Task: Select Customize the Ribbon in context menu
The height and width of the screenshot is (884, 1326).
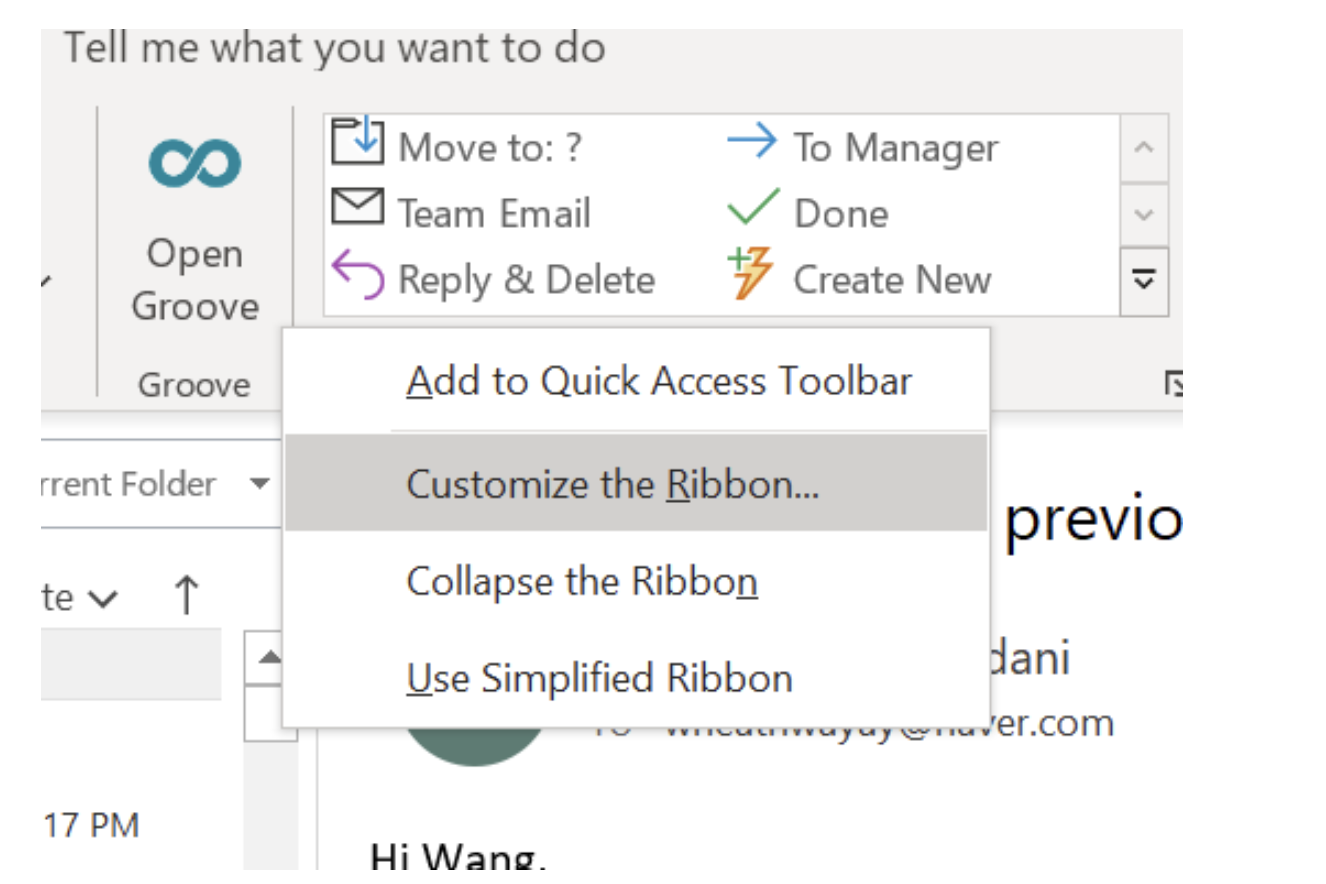Action: point(611,483)
